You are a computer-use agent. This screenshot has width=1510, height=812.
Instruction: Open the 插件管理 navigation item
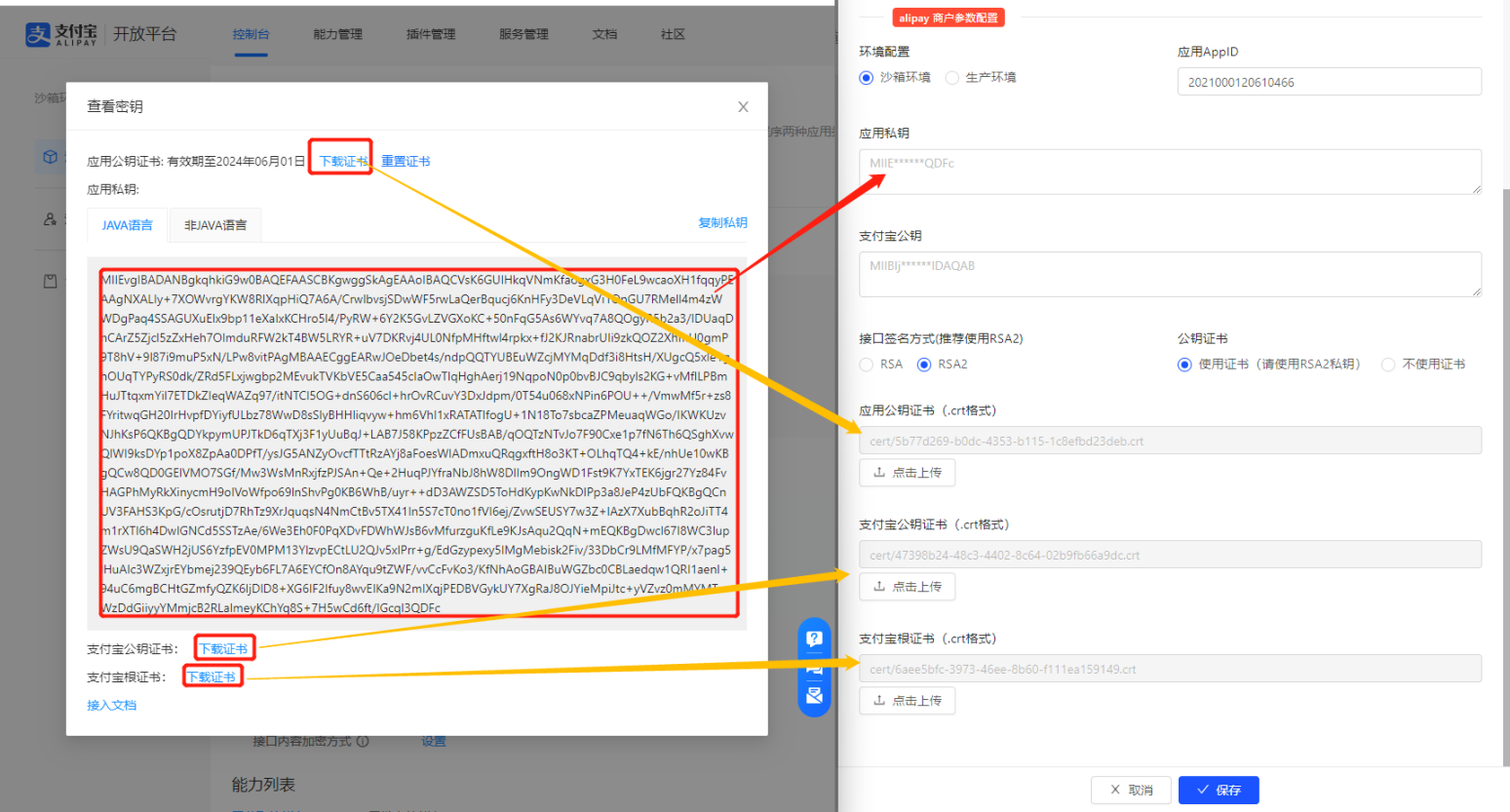click(431, 34)
